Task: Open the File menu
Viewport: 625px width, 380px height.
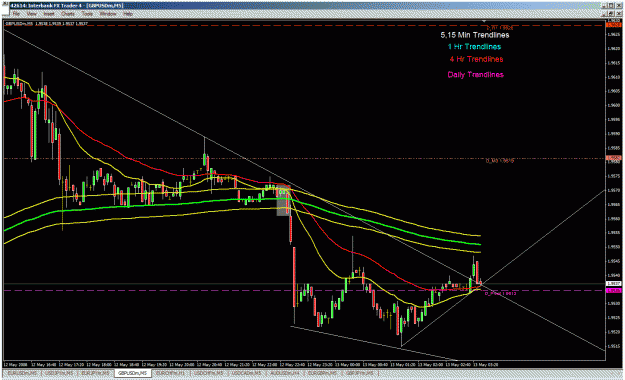Action: [x=16, y=14]
